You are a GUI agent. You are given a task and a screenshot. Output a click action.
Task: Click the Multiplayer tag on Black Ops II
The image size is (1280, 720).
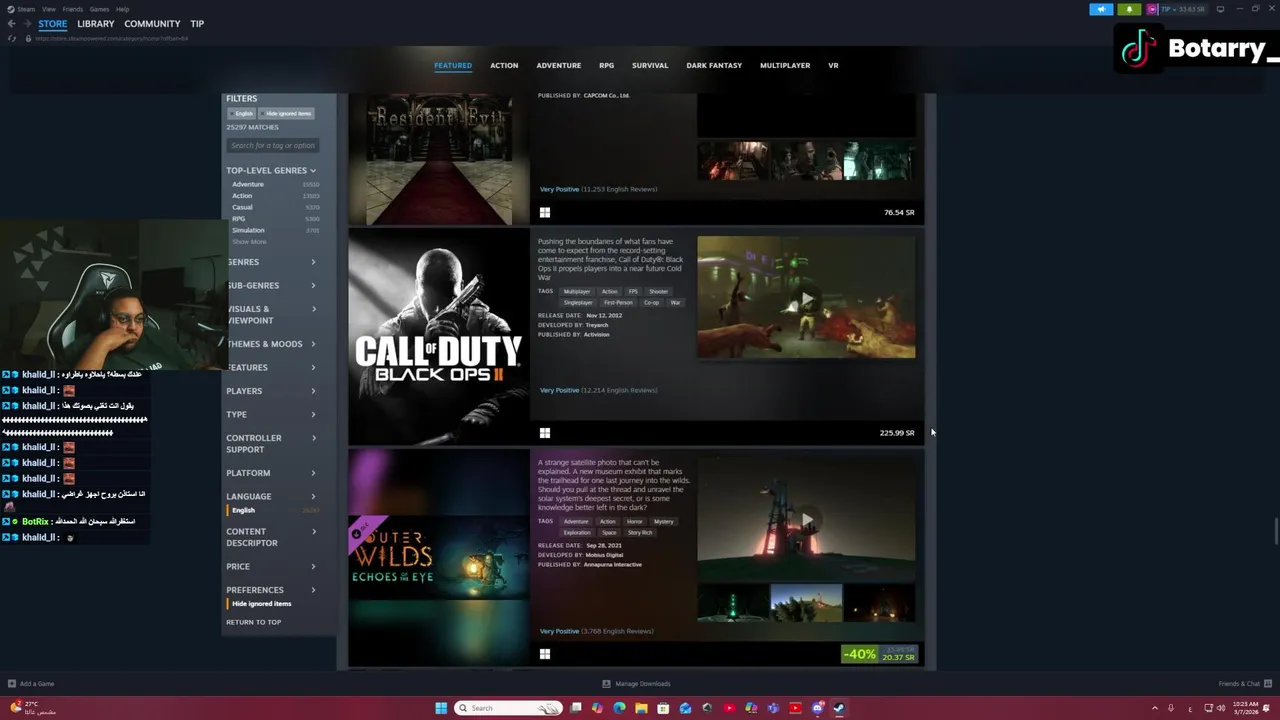pos(577,291)
